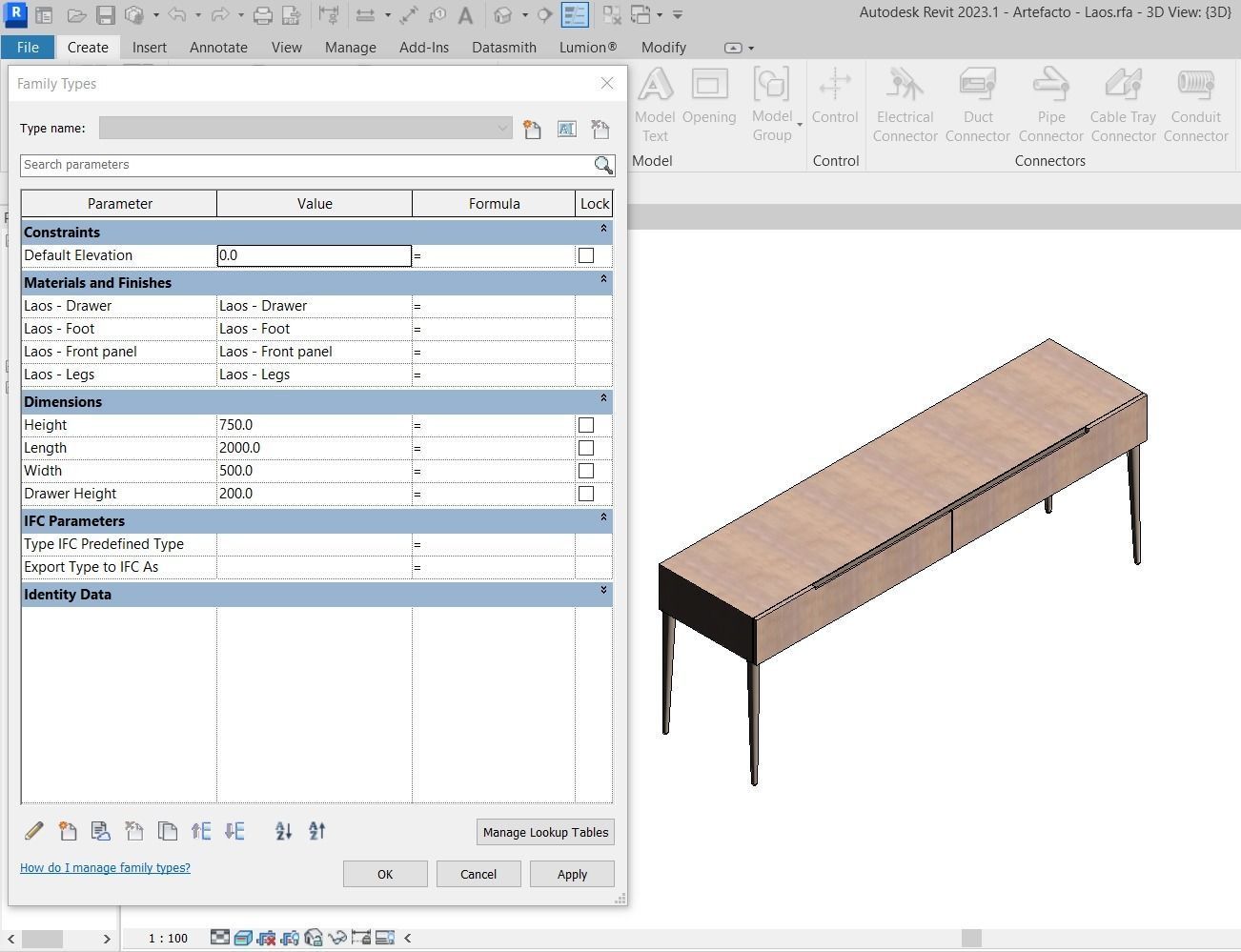Click the New Type icon beside Type name
This screenshot has height=952, width=1241.
532,129
